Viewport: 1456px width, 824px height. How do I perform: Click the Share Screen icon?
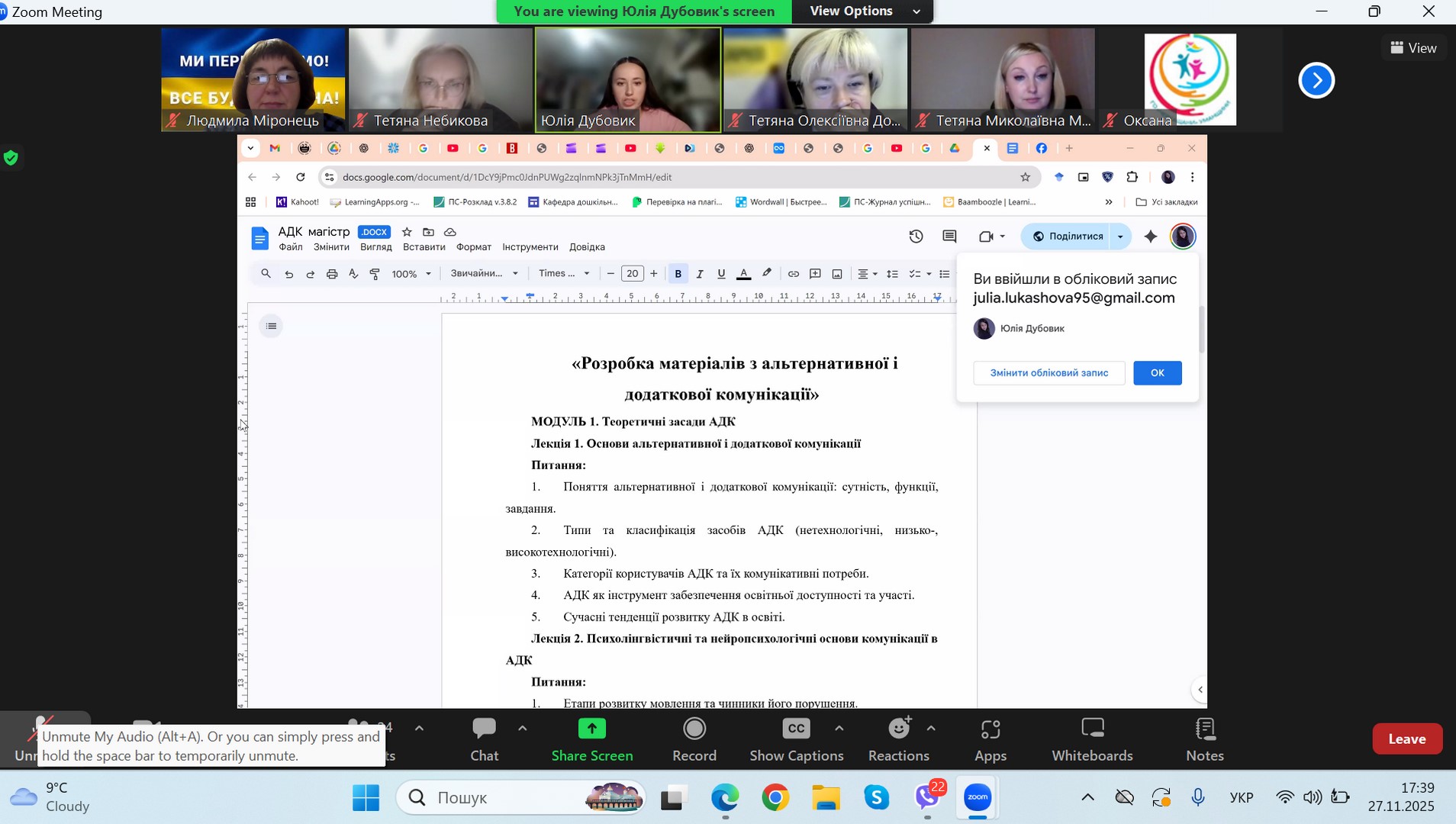591,729
